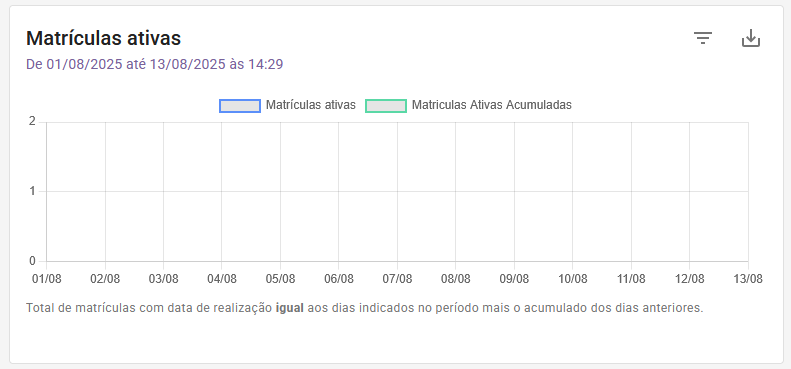Click the 03/08 x-axis label
791x369 pixels.
pyautogui.click(x=163, y=279)
